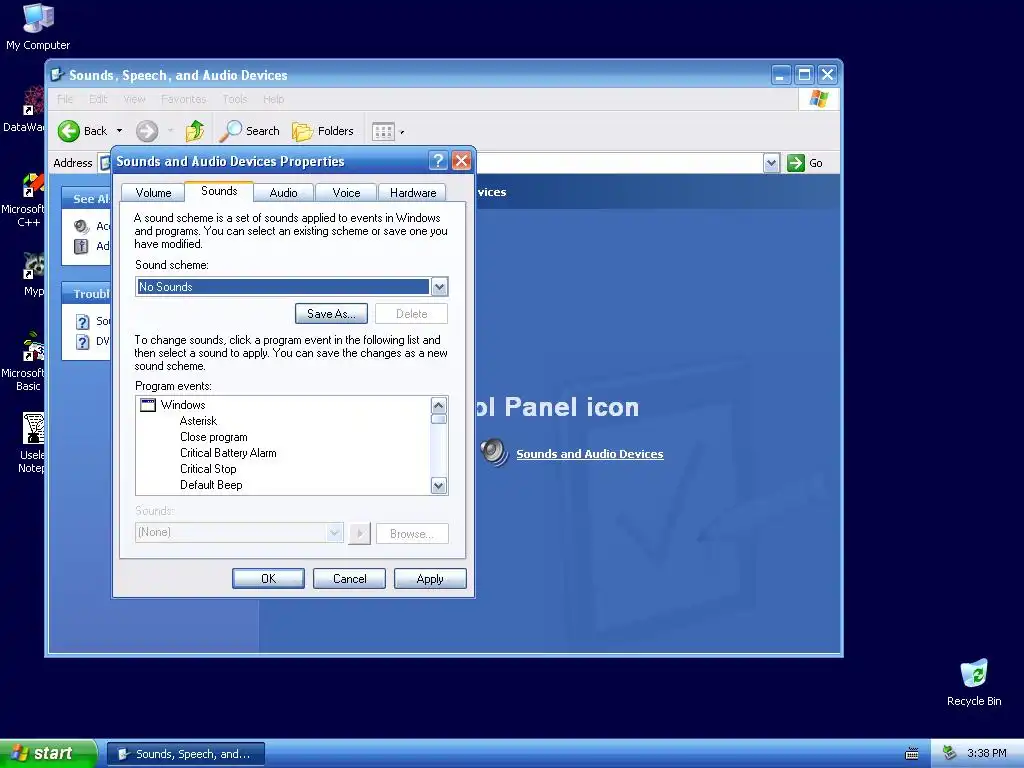Viewport: 1024px width, 768px height.
Task: Select the Close program event
Action: click(214, 437)
